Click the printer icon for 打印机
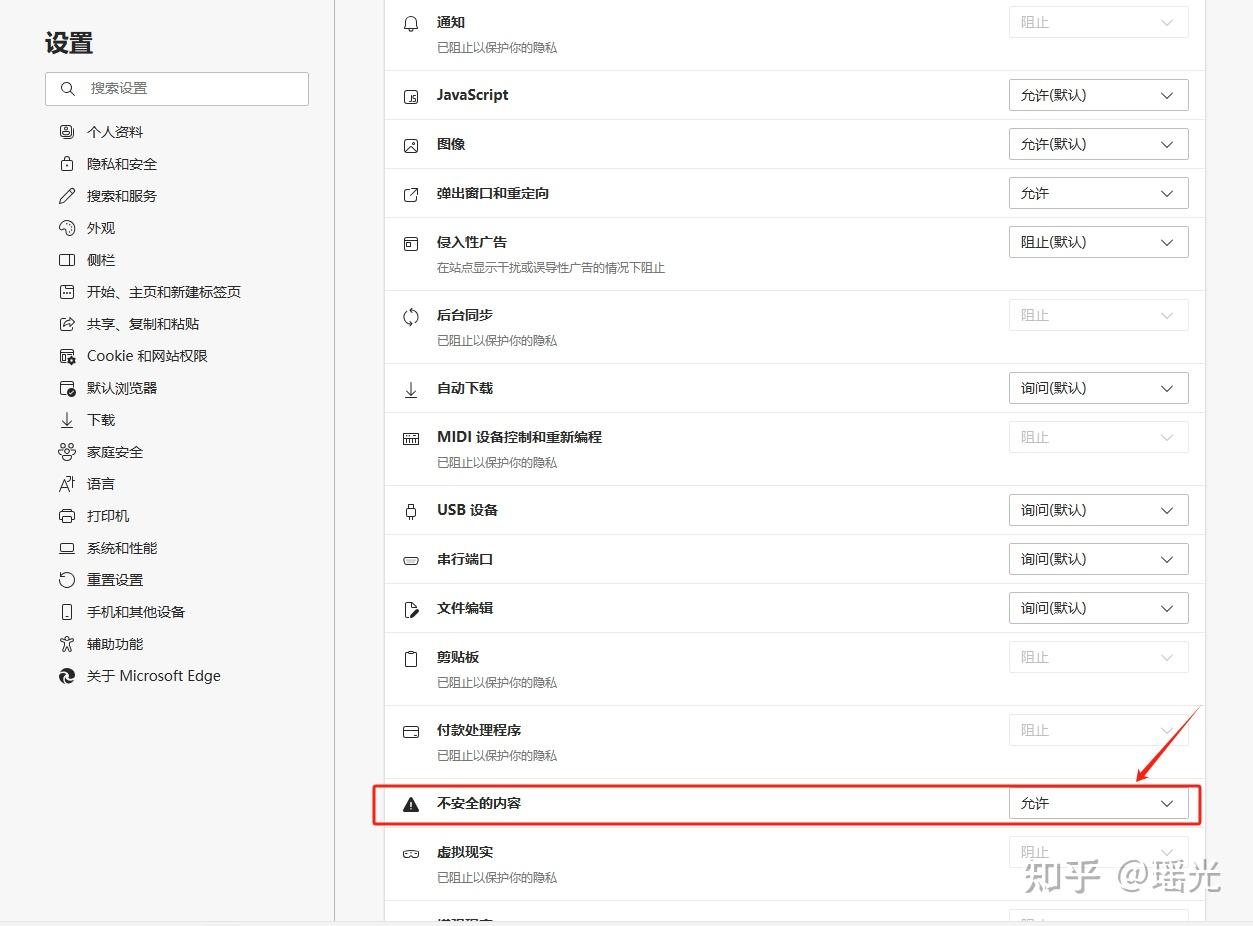 pyautogui.click(x=67, y=516)
